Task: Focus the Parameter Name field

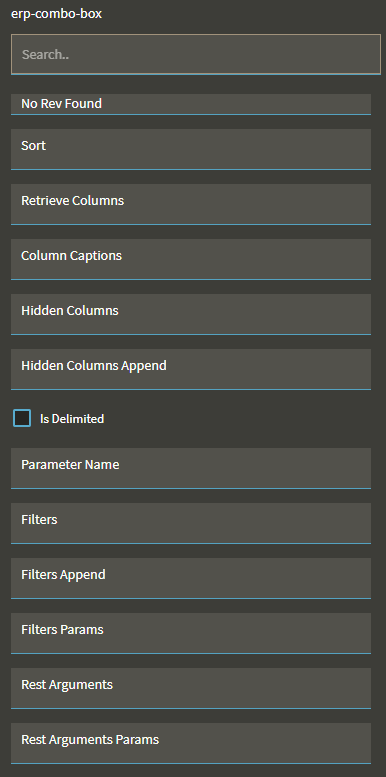Action: coord(191,469)
